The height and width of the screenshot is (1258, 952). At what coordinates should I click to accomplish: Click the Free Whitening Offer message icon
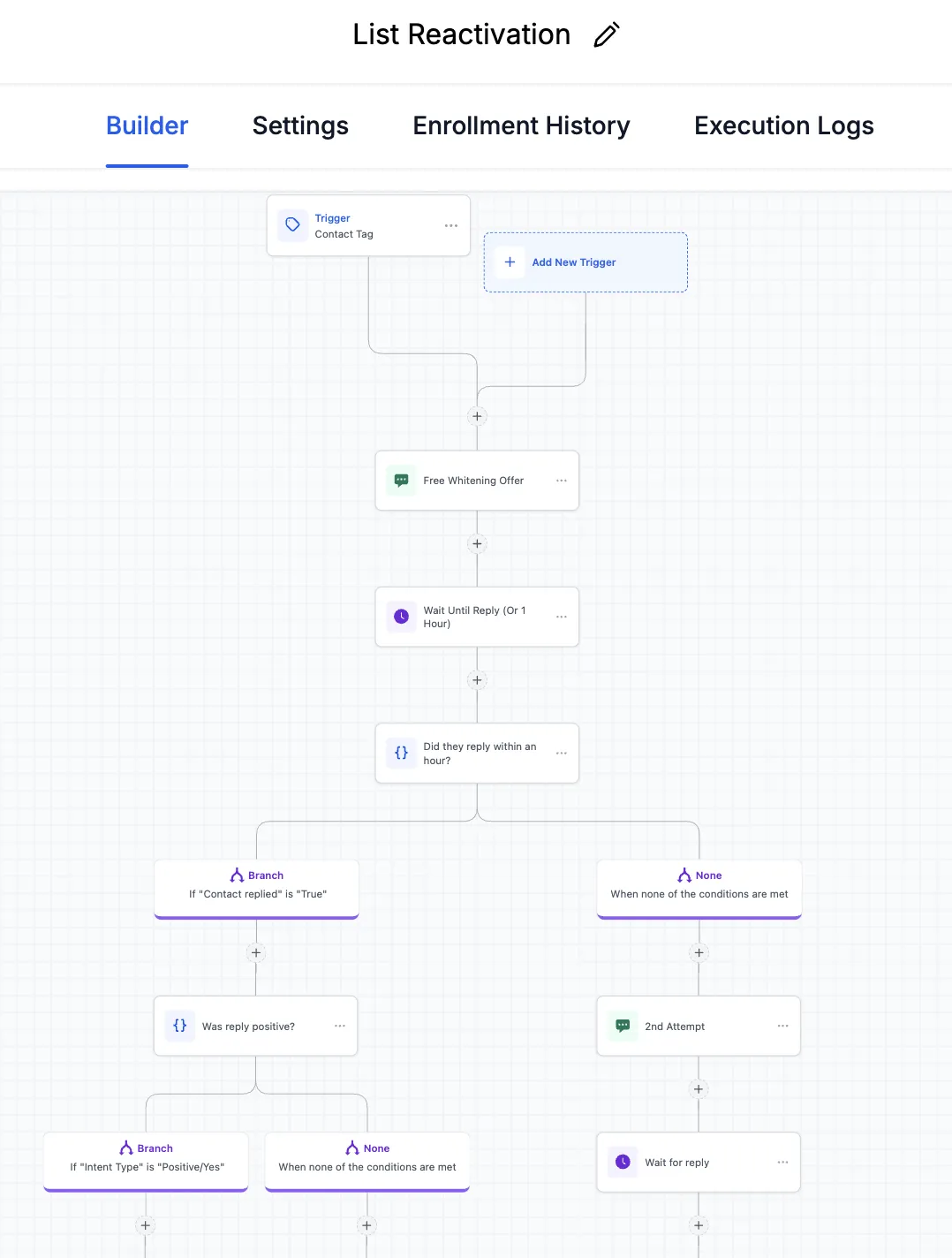click(401, 481)
